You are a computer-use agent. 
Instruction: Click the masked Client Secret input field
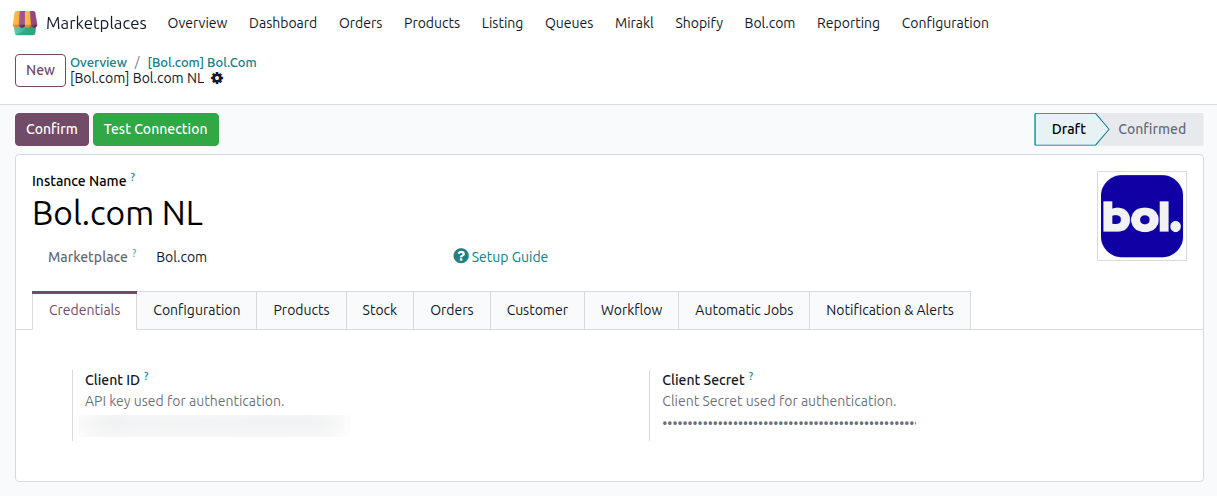789,424
